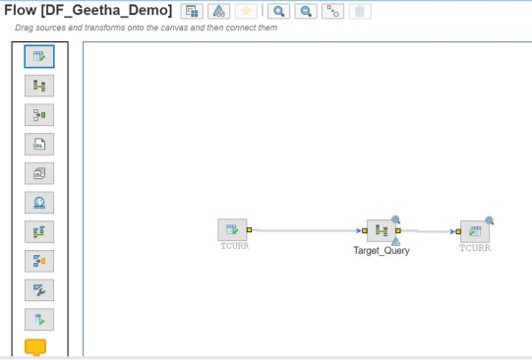Click output port of source TCURR node
Screen dimensions: 532x360
[249, 230]
